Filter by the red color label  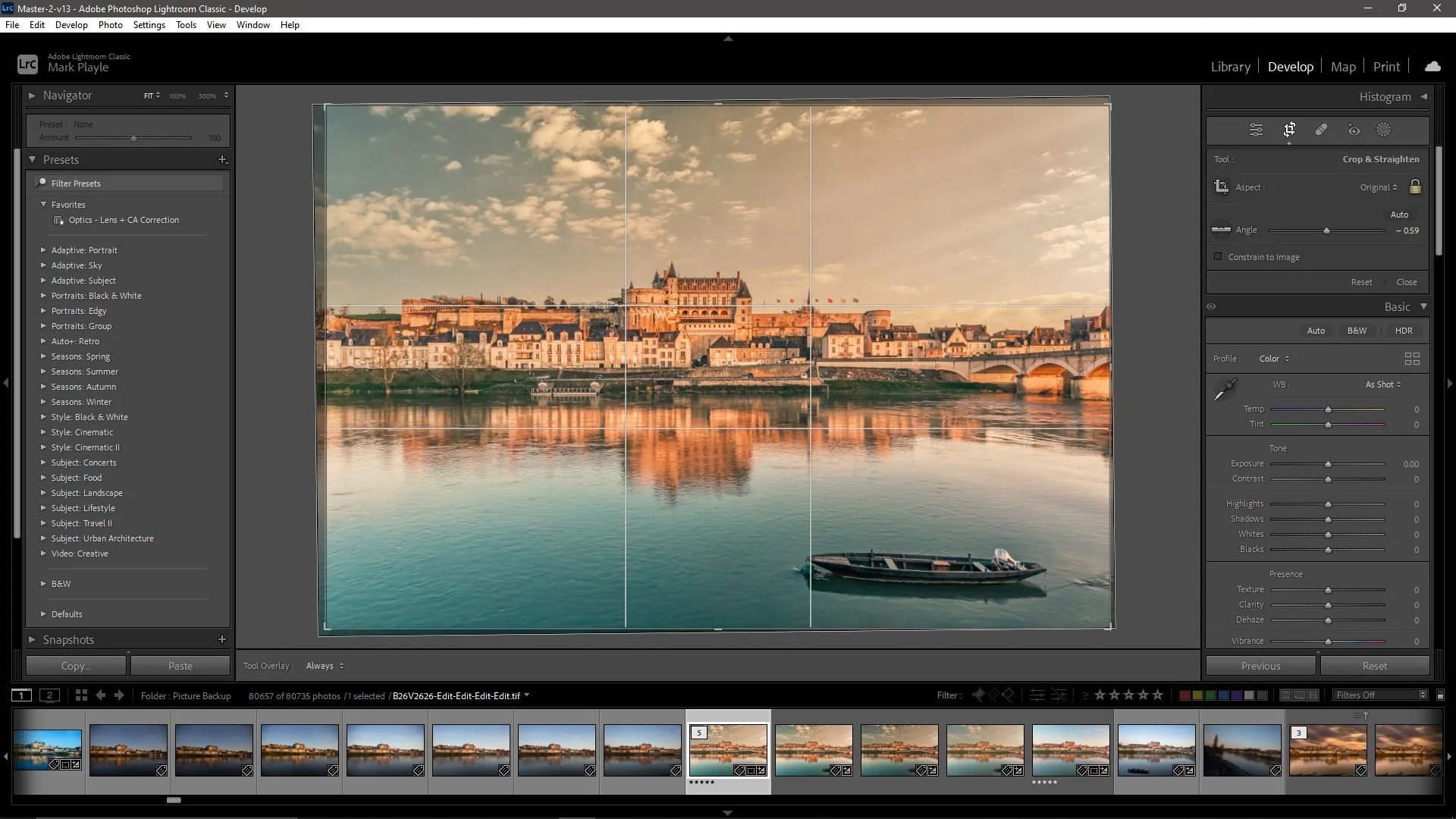1185,695
